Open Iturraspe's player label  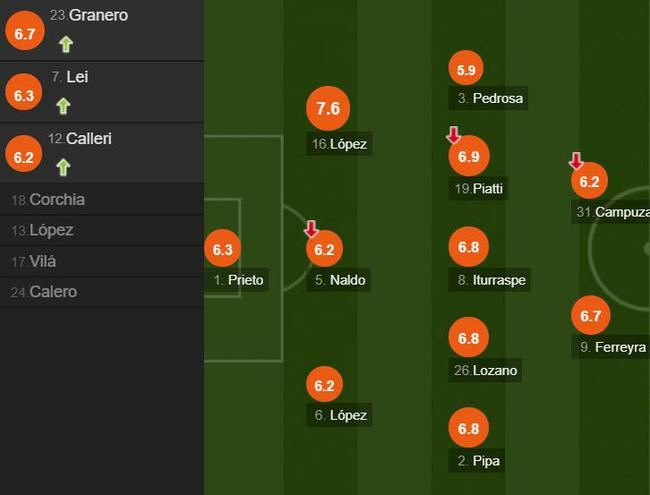coord(491,280)
